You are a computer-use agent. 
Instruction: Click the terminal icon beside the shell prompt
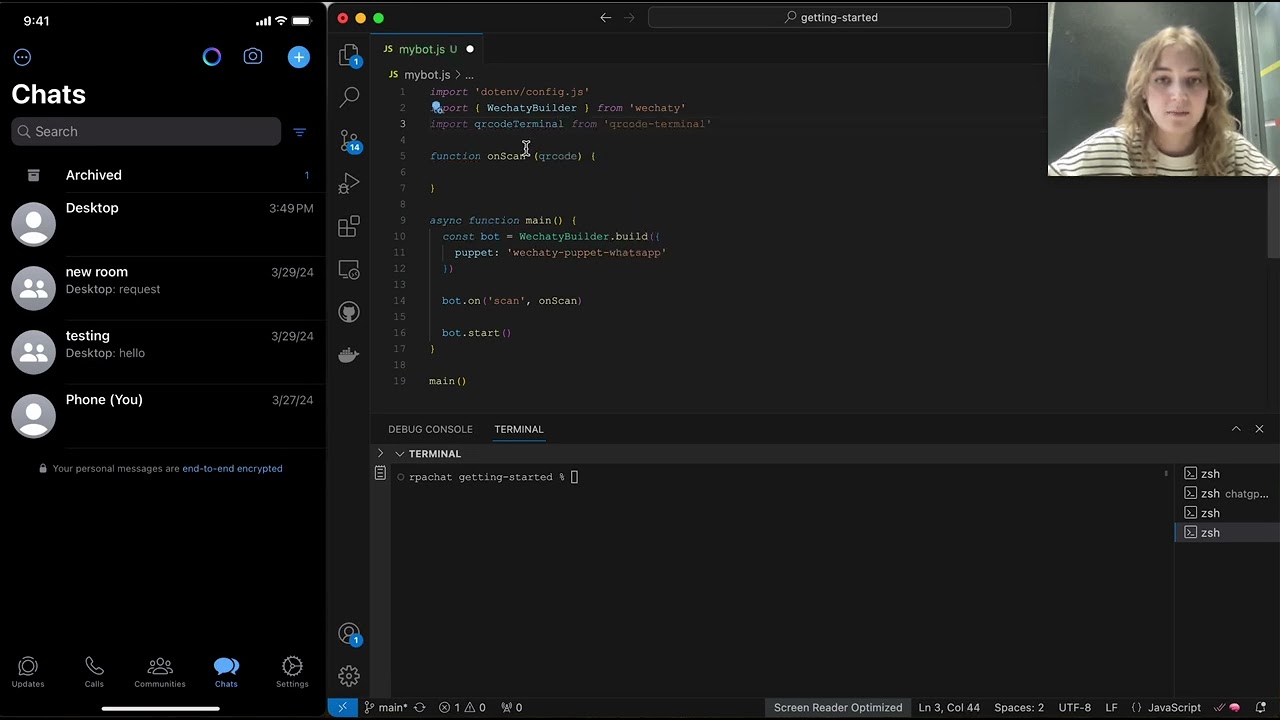380,474
